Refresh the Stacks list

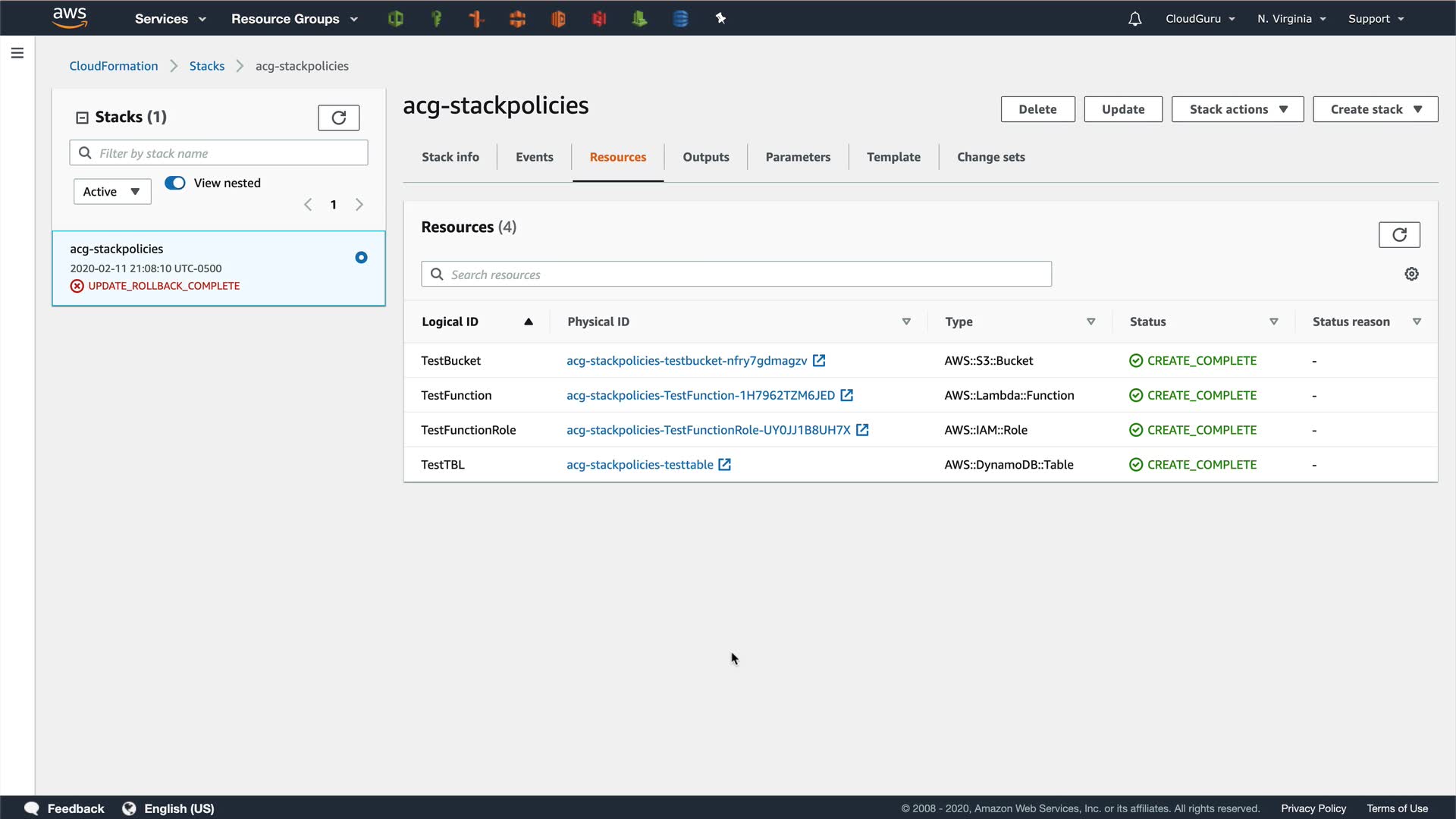338,118
